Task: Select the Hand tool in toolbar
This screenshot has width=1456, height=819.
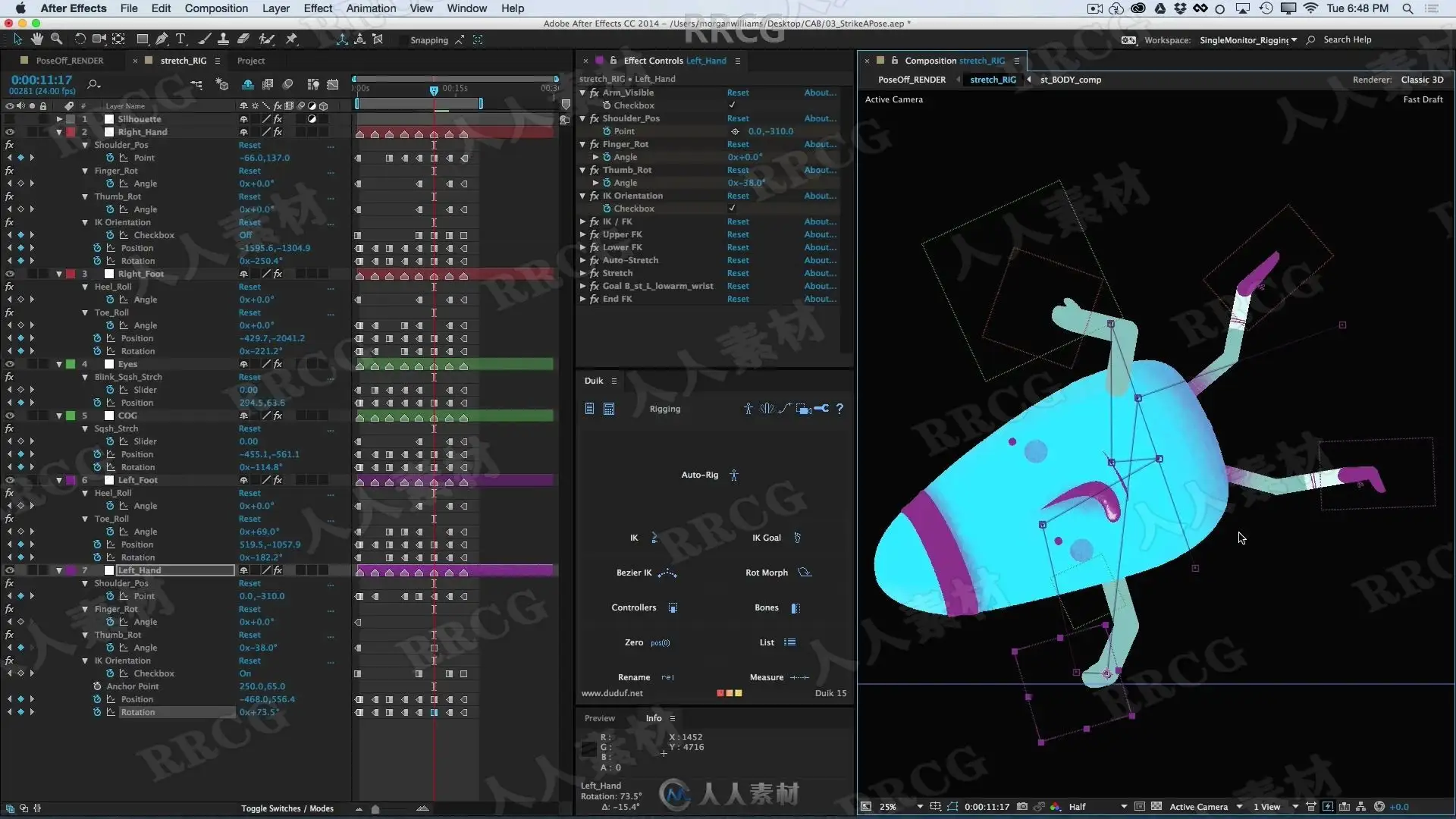Action: [36, 39]
